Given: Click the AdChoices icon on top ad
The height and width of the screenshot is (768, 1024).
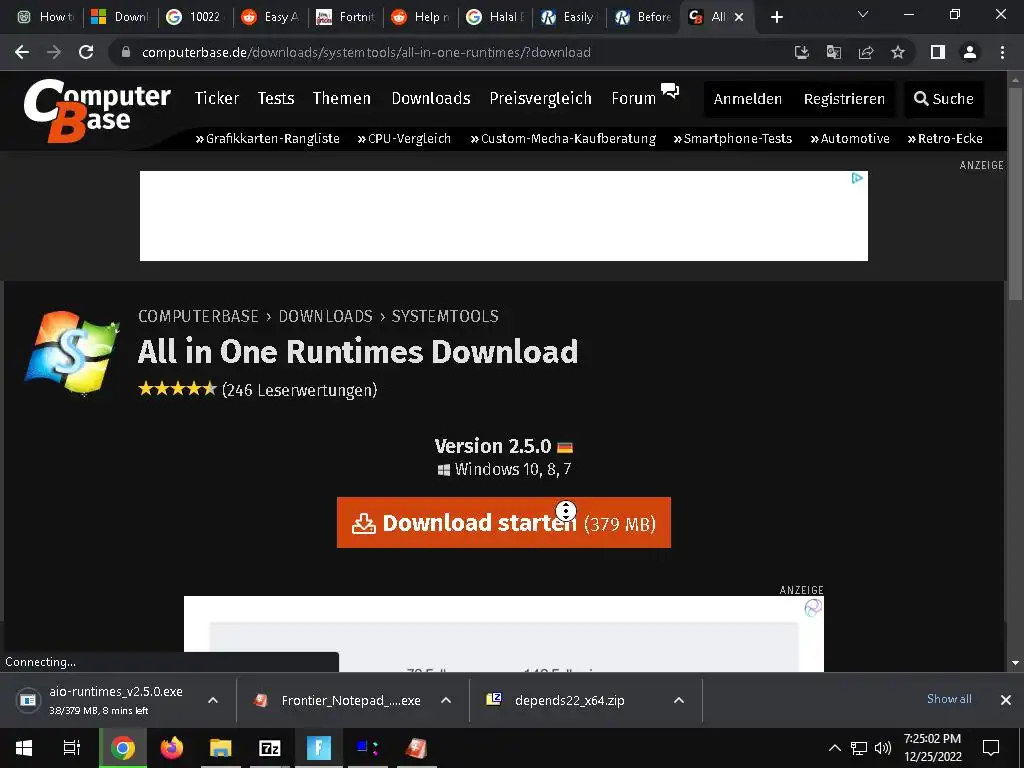Looking at the screenshot, I should pos(857,178).
